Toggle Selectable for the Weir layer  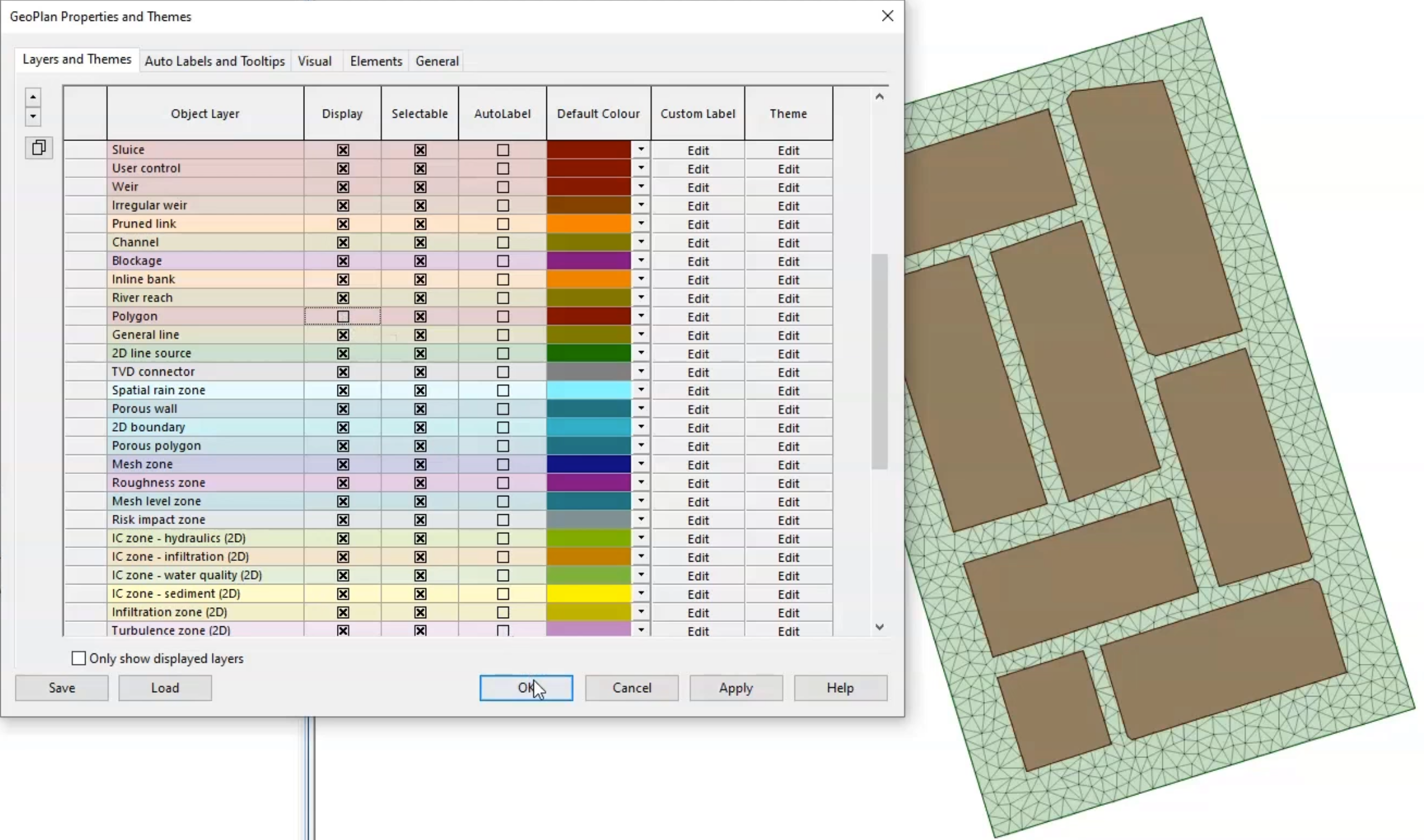420,187
